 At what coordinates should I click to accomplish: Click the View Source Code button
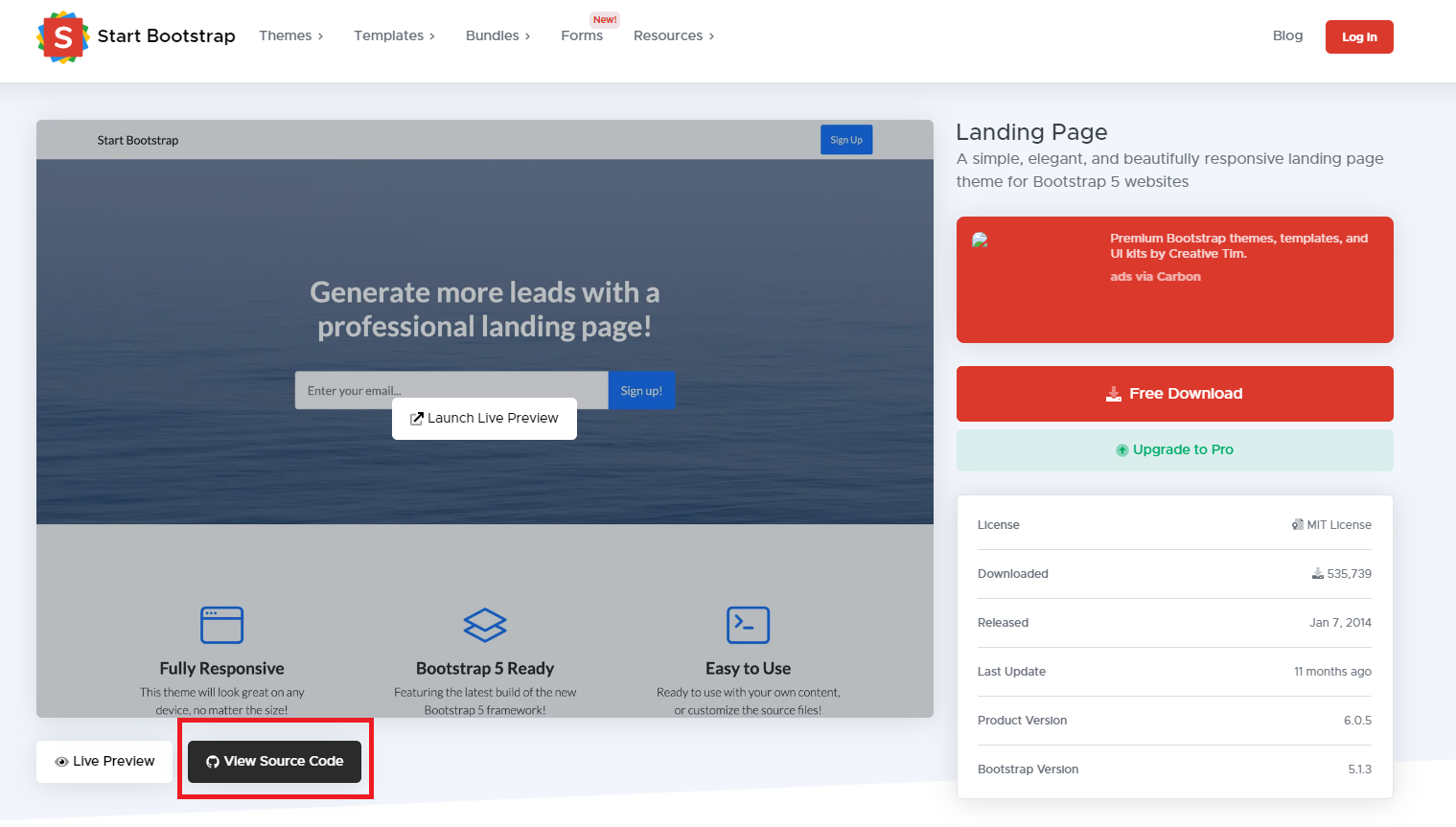(x=274, y=762)
